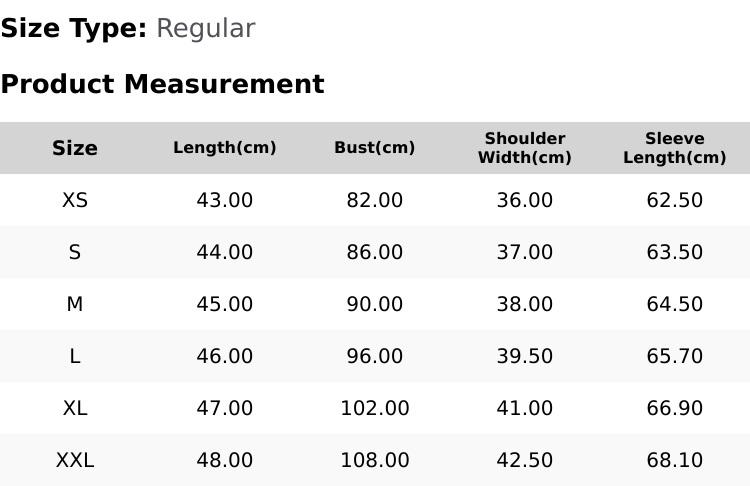Click the 68.10 sleeve length for XXL
Viewport: 750px width, 486px height.
pos(674,461)
